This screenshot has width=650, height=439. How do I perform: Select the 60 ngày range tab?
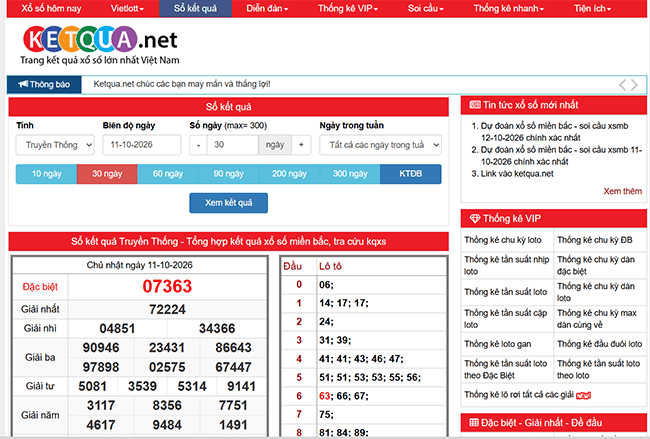click(167, 174)
